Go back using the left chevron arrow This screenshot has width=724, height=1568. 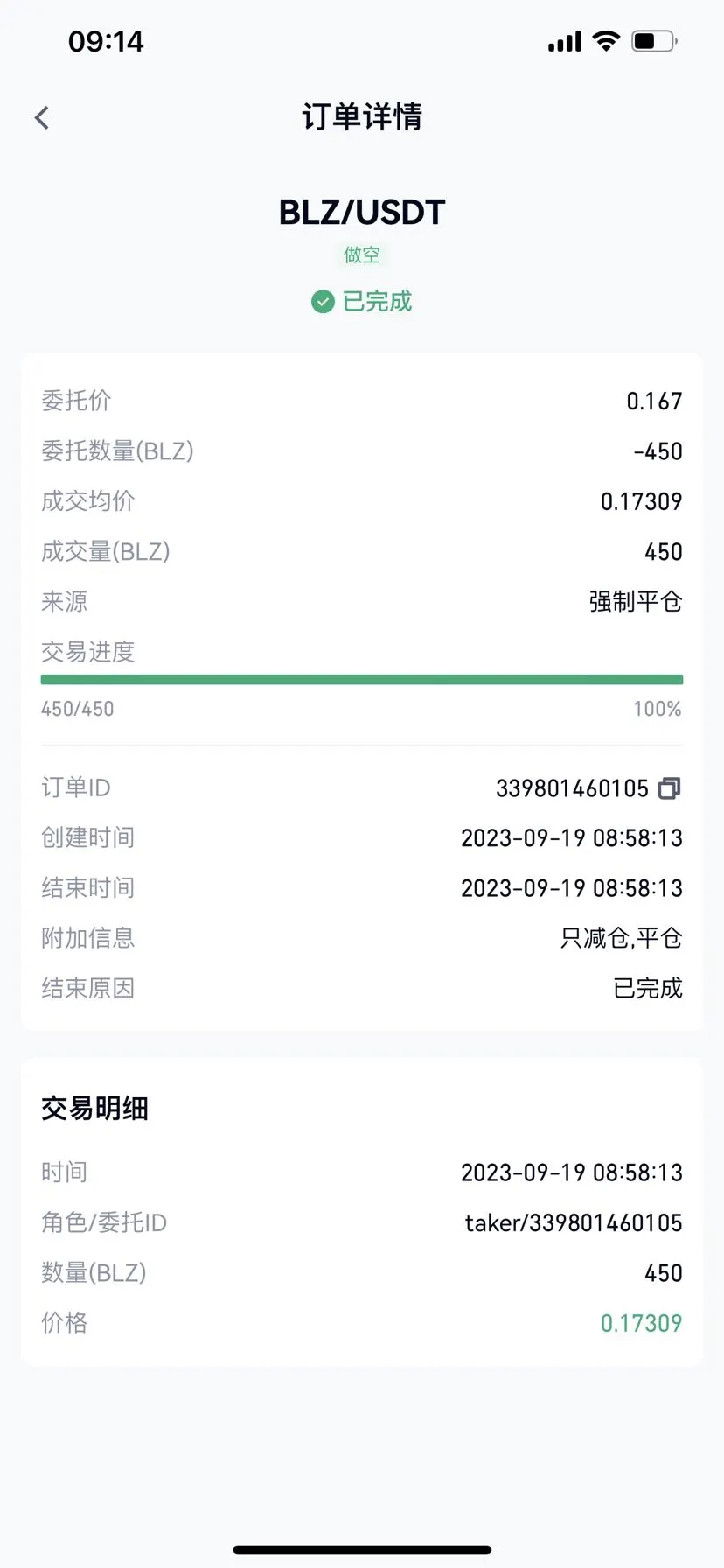(42, 118)
